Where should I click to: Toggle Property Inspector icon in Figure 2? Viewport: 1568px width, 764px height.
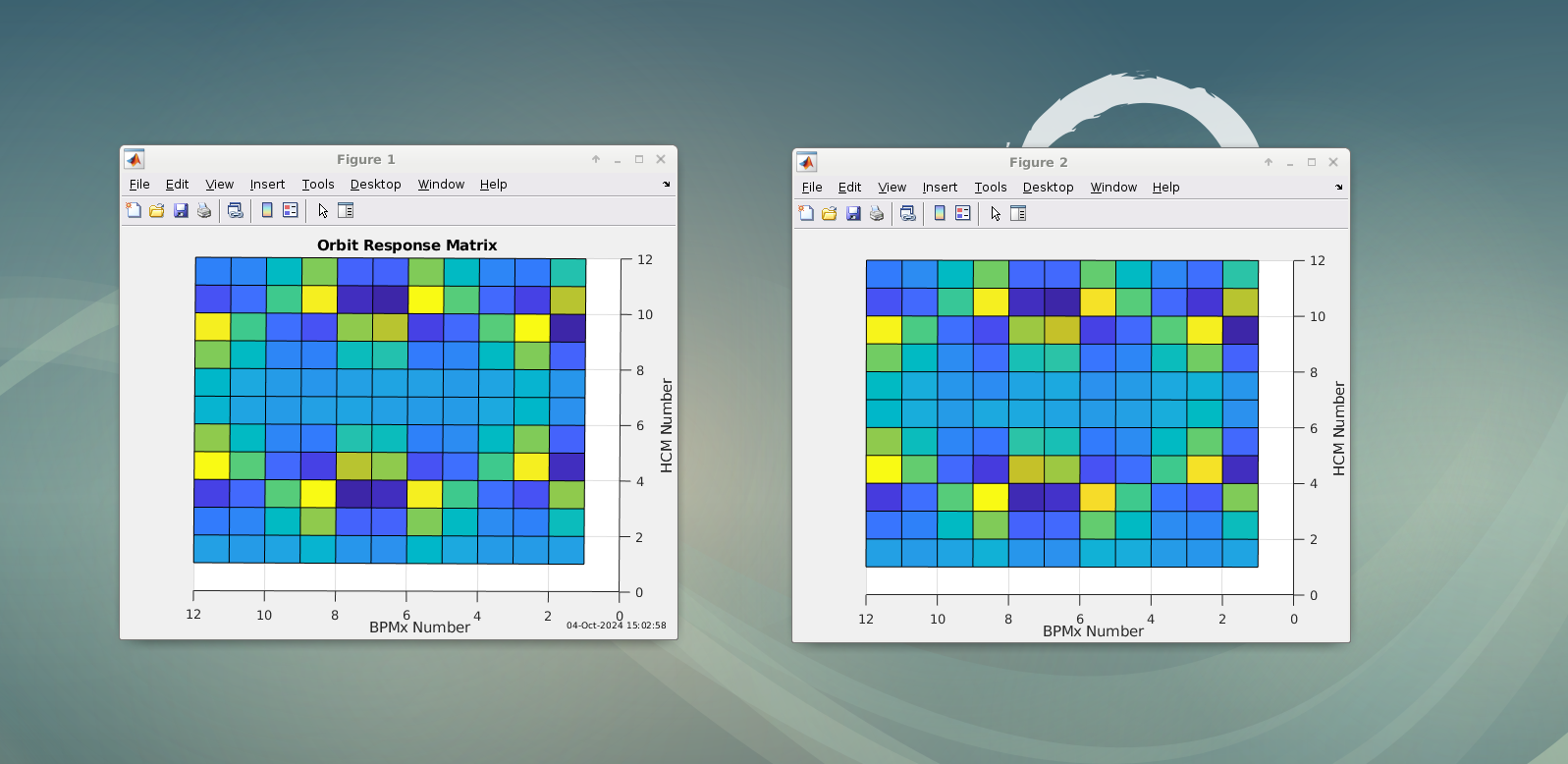click(1018, 213)
